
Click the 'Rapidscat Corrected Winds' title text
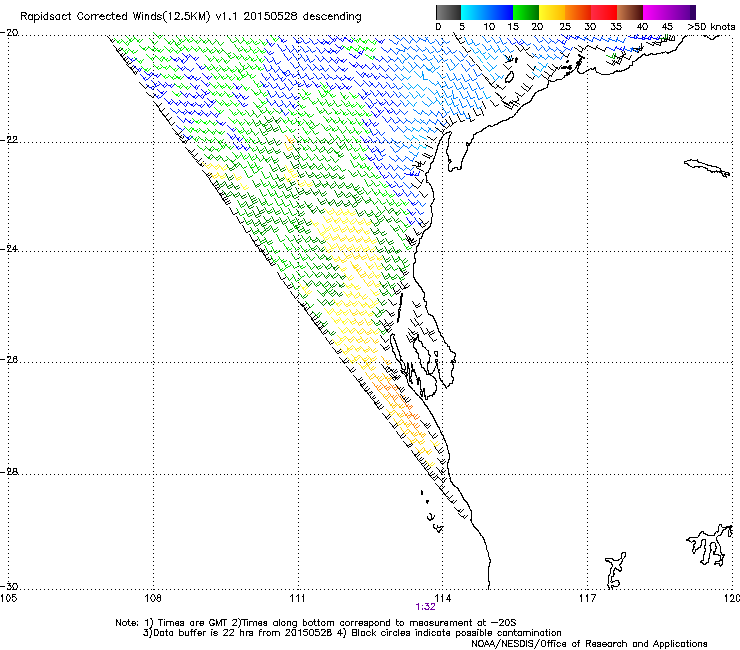pos(91,17)
